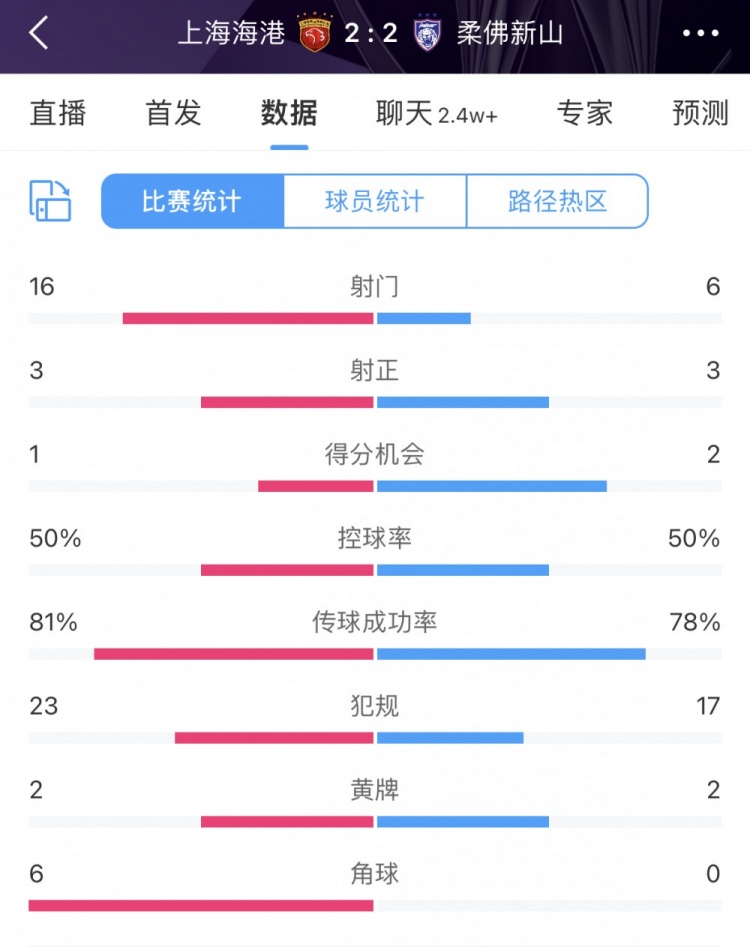Tap the 上海海港 team name
This screenshot has width=750, height=947.
(x=233, y=33)
